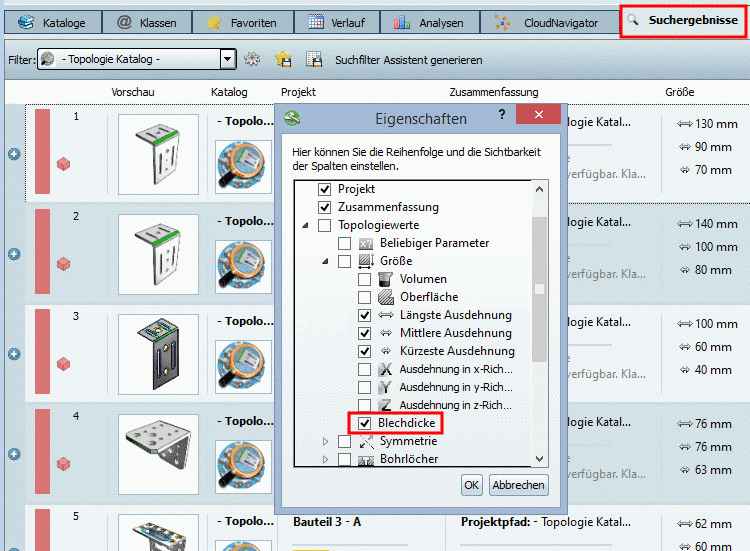Click the filter settings gear icon
This screenshot has width=750, height=551.
click(252, 59)
